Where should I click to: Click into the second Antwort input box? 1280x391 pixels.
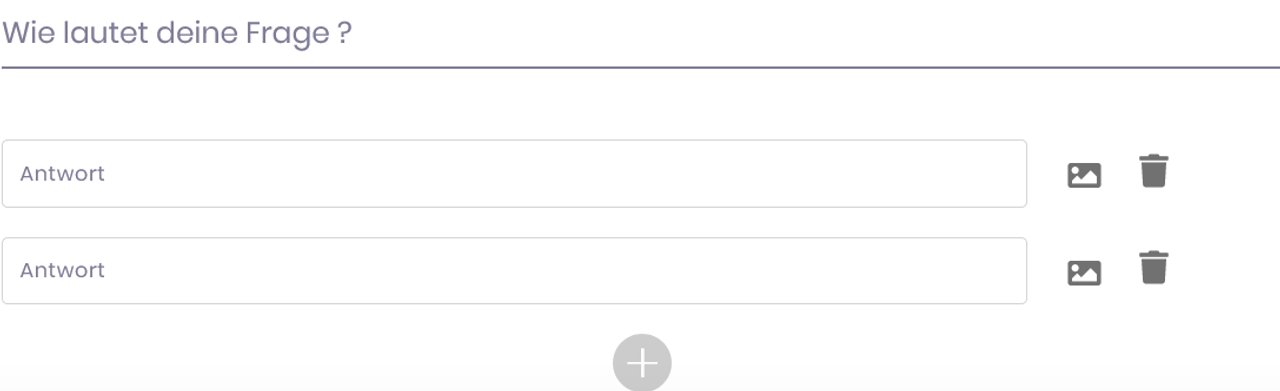click(x=514, y=271)
